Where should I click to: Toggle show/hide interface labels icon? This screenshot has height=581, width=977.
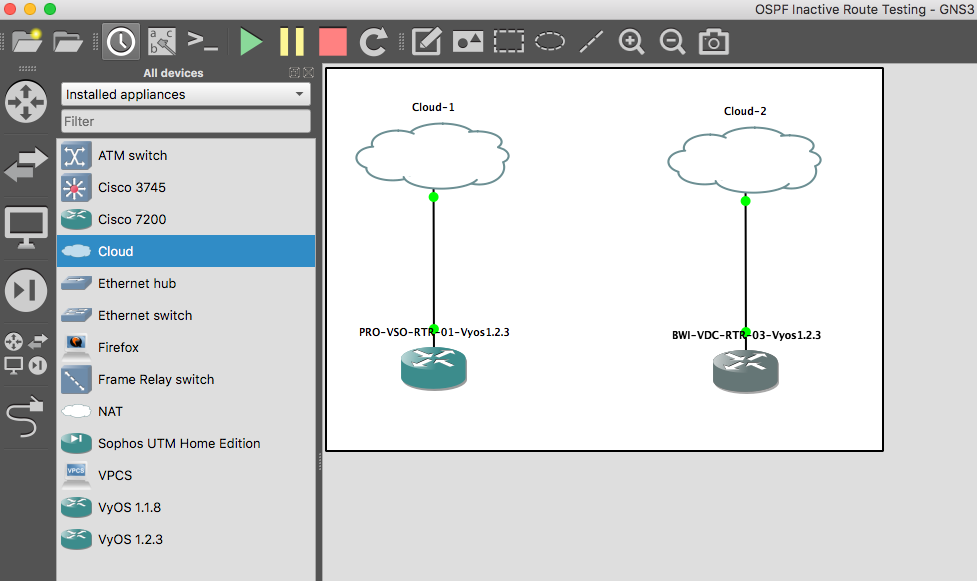pyautogui.click(x=161, y=41)
